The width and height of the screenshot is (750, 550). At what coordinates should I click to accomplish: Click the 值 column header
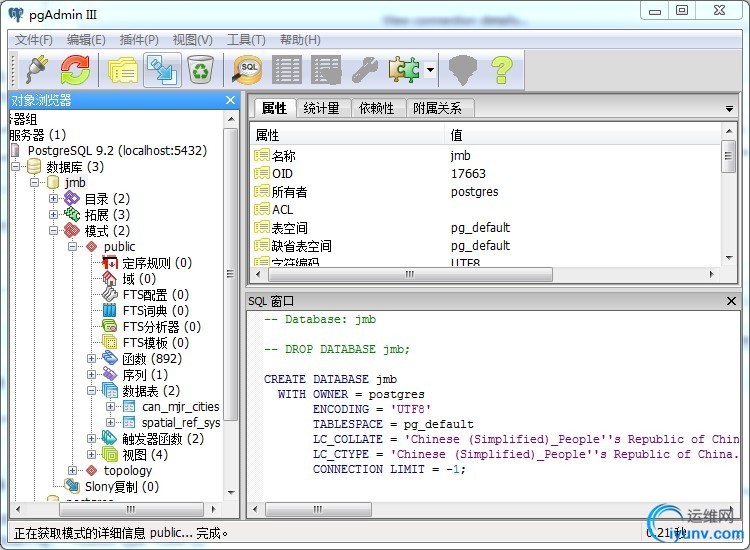coord(583,135)
